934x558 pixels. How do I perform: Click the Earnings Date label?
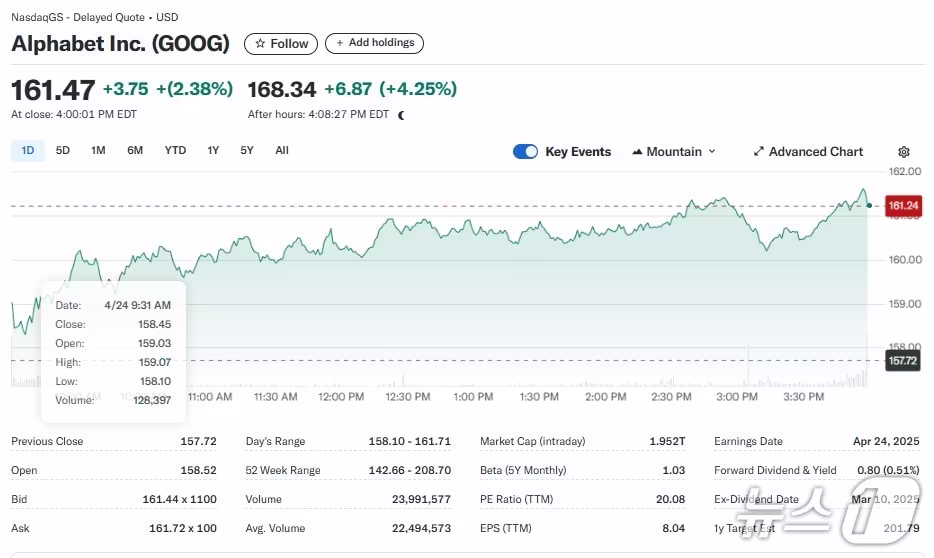(x=748, y=441)
